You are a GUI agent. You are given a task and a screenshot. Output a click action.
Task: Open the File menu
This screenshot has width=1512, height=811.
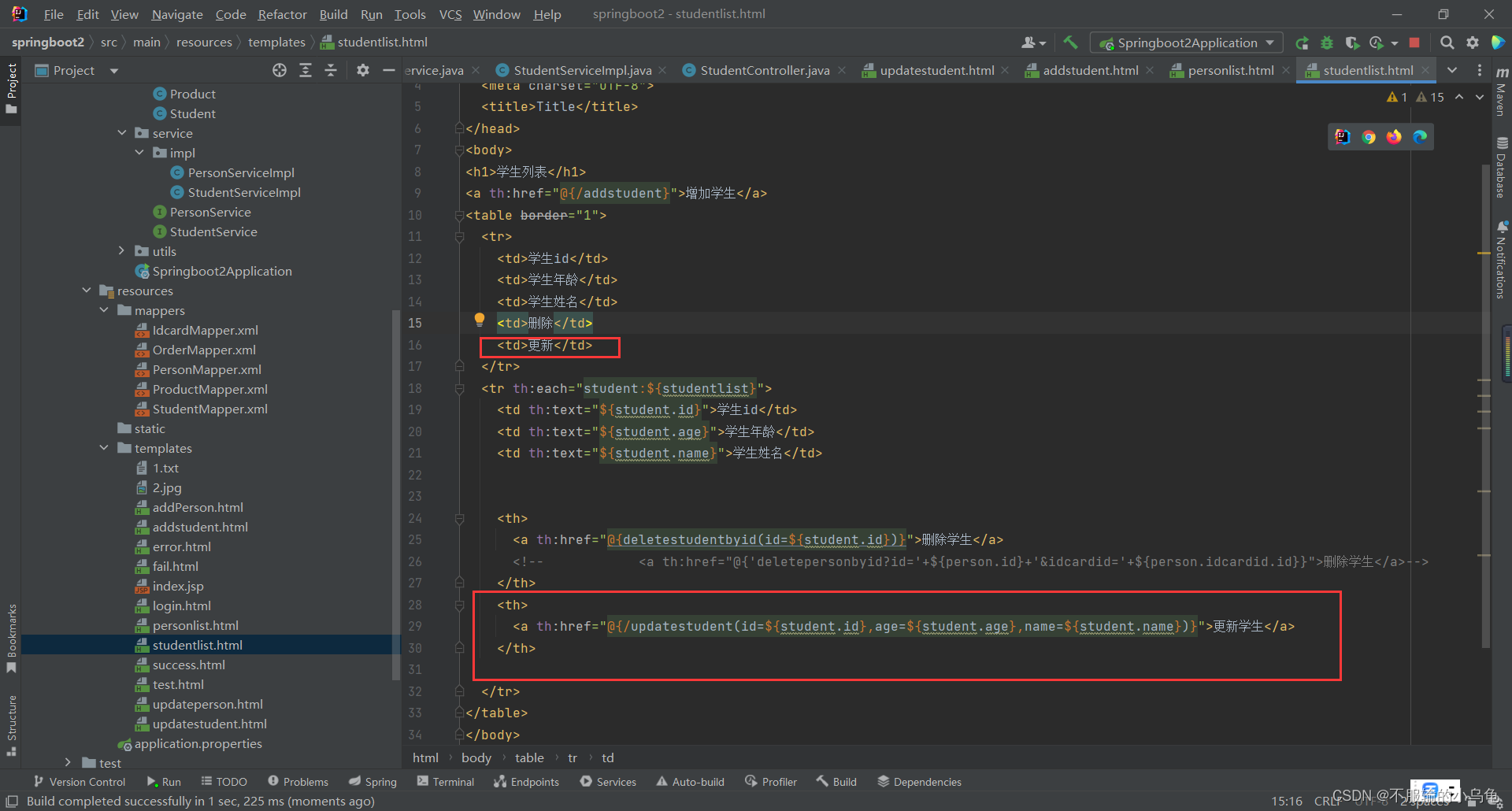click(54, 14)
